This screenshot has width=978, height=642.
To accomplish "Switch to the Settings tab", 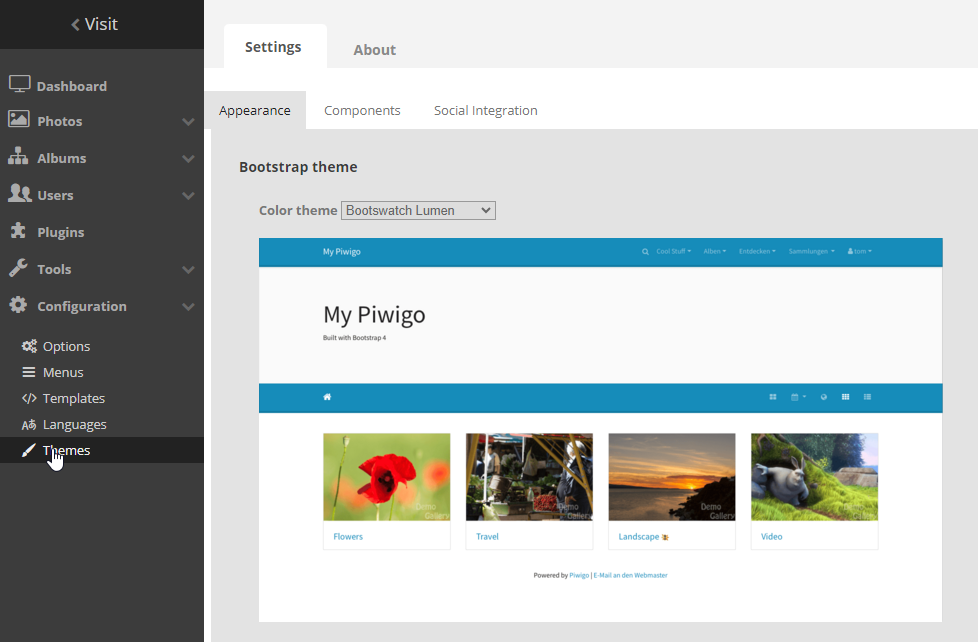I will click(273, 47).
